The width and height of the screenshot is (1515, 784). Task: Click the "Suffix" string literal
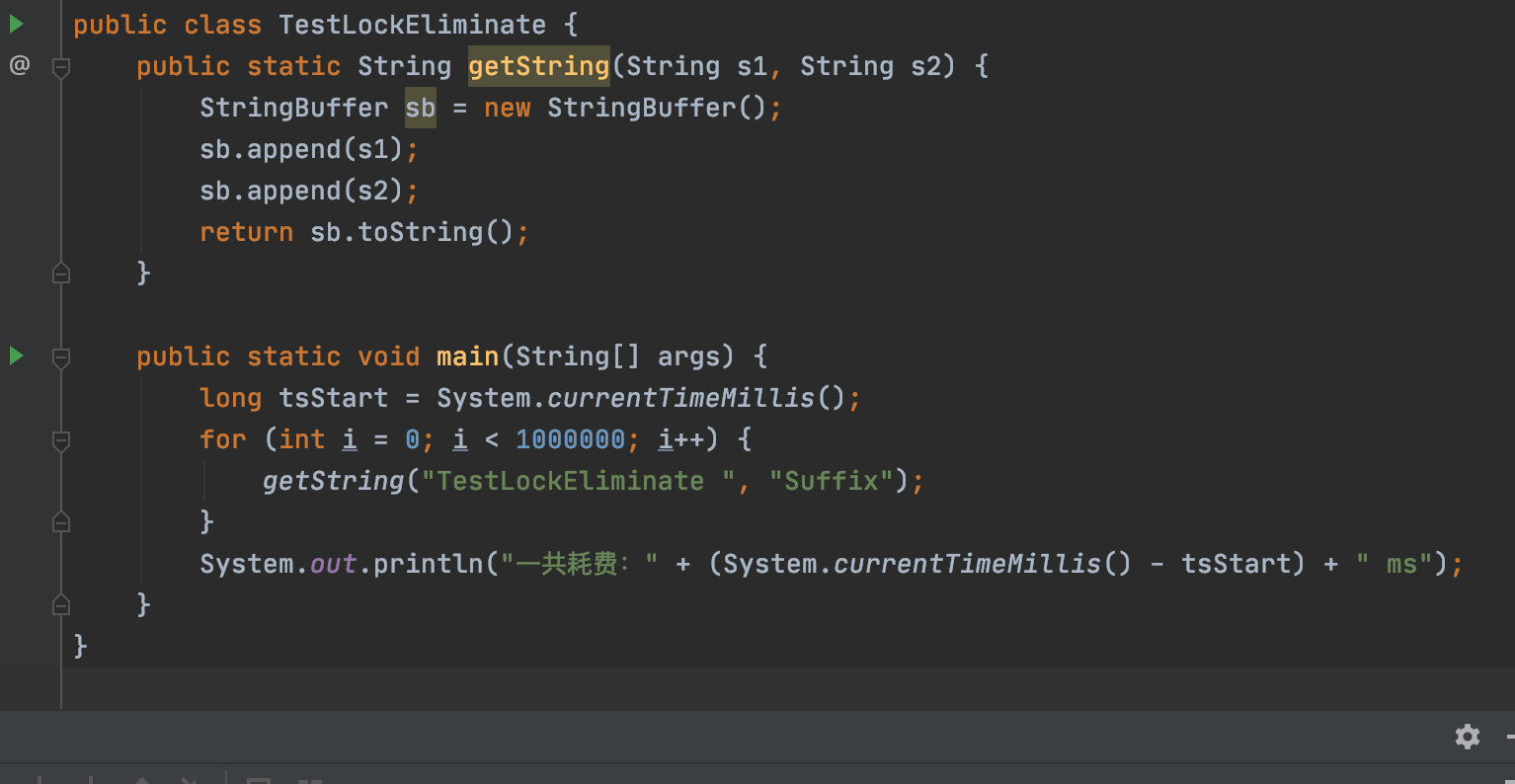[832, 481]
